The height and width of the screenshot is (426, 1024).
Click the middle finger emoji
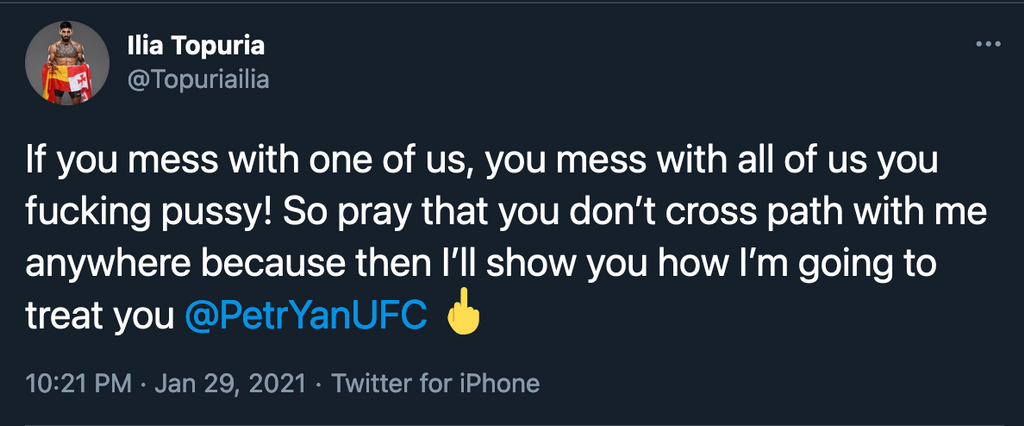click(x=461, y=316)
